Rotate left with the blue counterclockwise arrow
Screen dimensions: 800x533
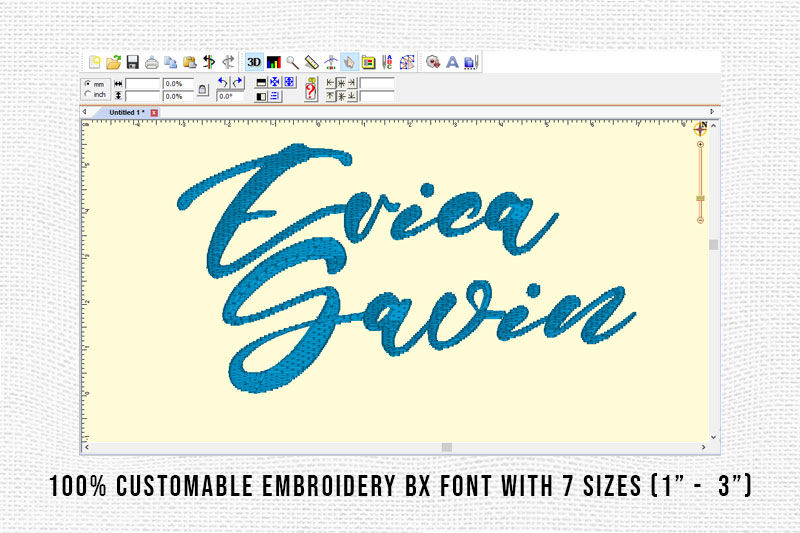(x=222, y=83)
